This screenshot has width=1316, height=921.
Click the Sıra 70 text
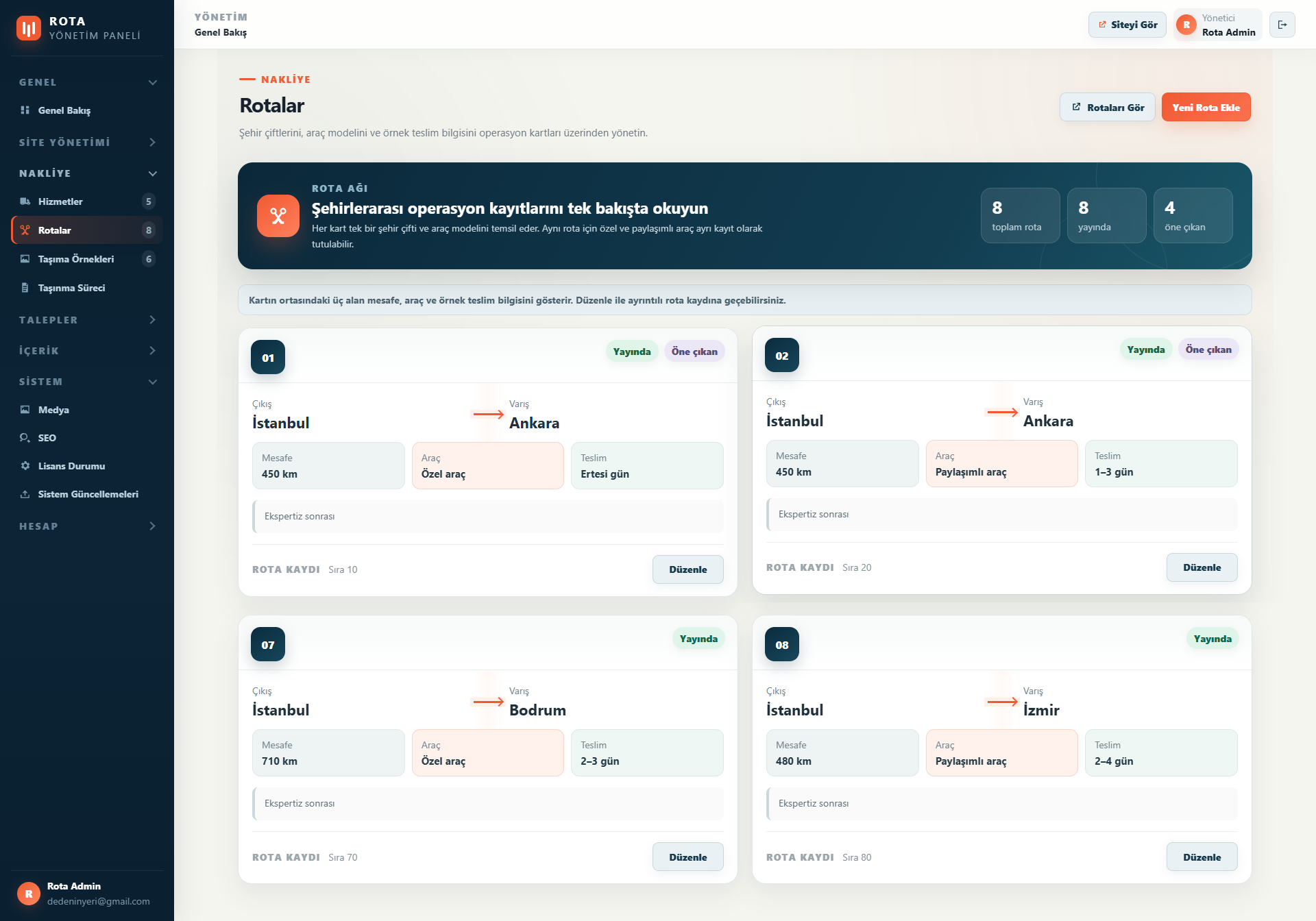[x=343, y=857]
